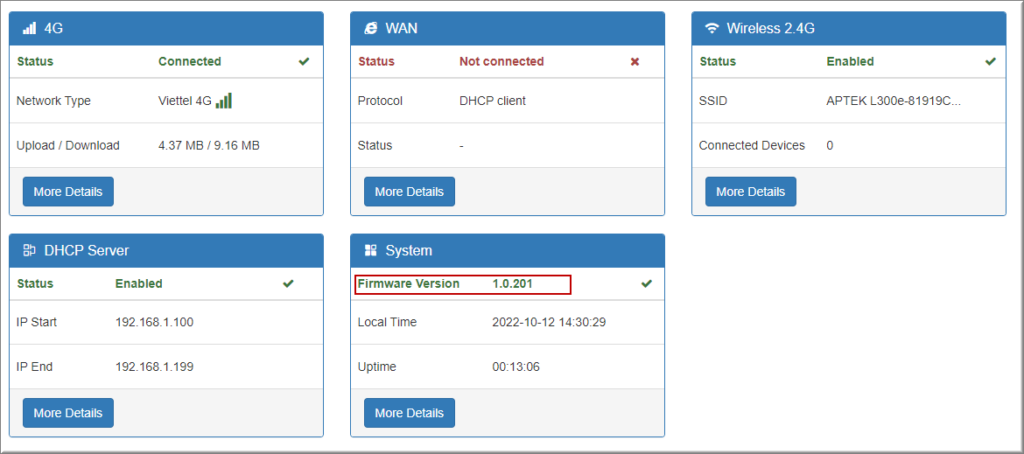Click the System panel header icon
Viewport: 1024px width, 454px height.
click(371, 251)
